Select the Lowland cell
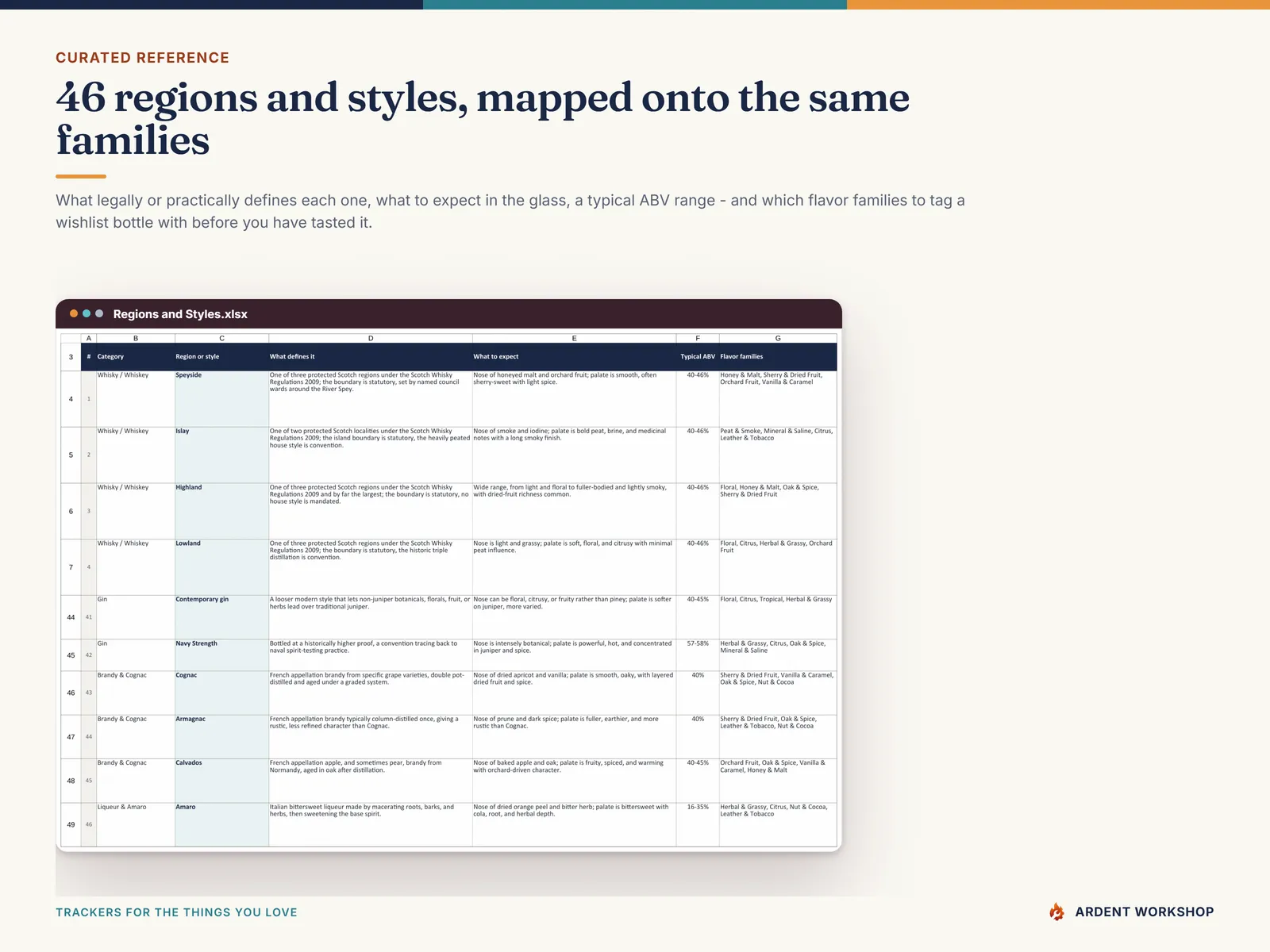 pyautogui.click(x=221, y=567)
